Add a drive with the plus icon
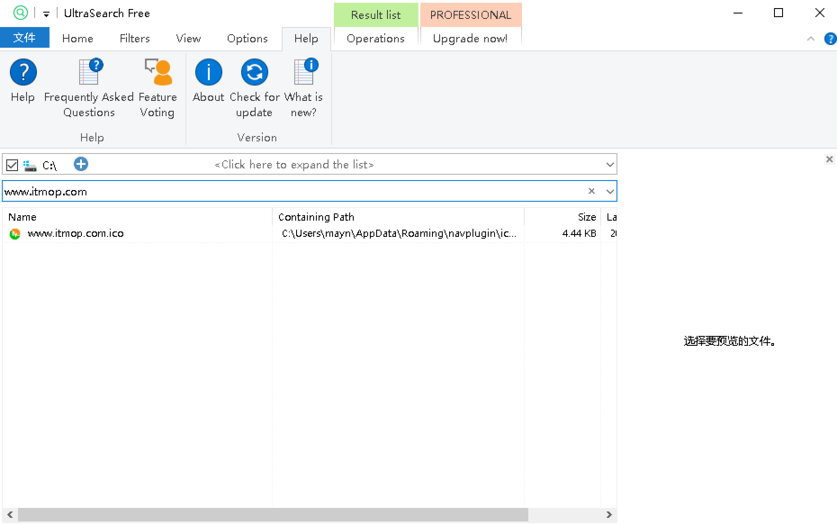This screenshot has height=525, width=837. [x=81, y=164]
